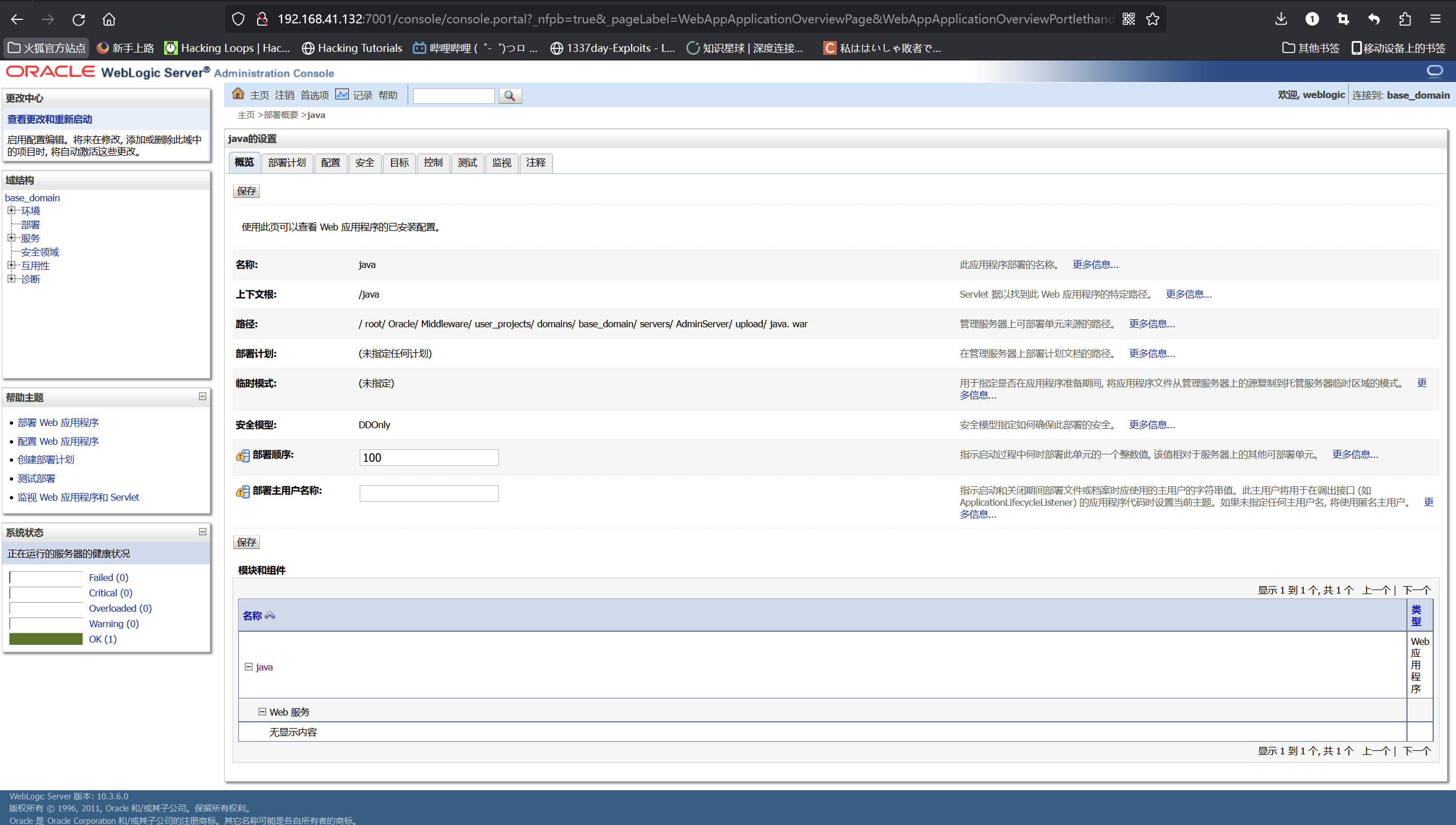
Task: Expand the 诊断 tree node
Action: point(11,279)
